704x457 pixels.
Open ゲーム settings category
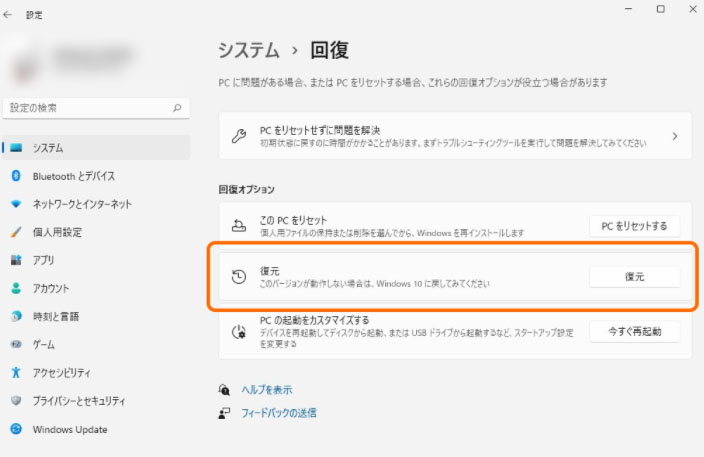96,344
